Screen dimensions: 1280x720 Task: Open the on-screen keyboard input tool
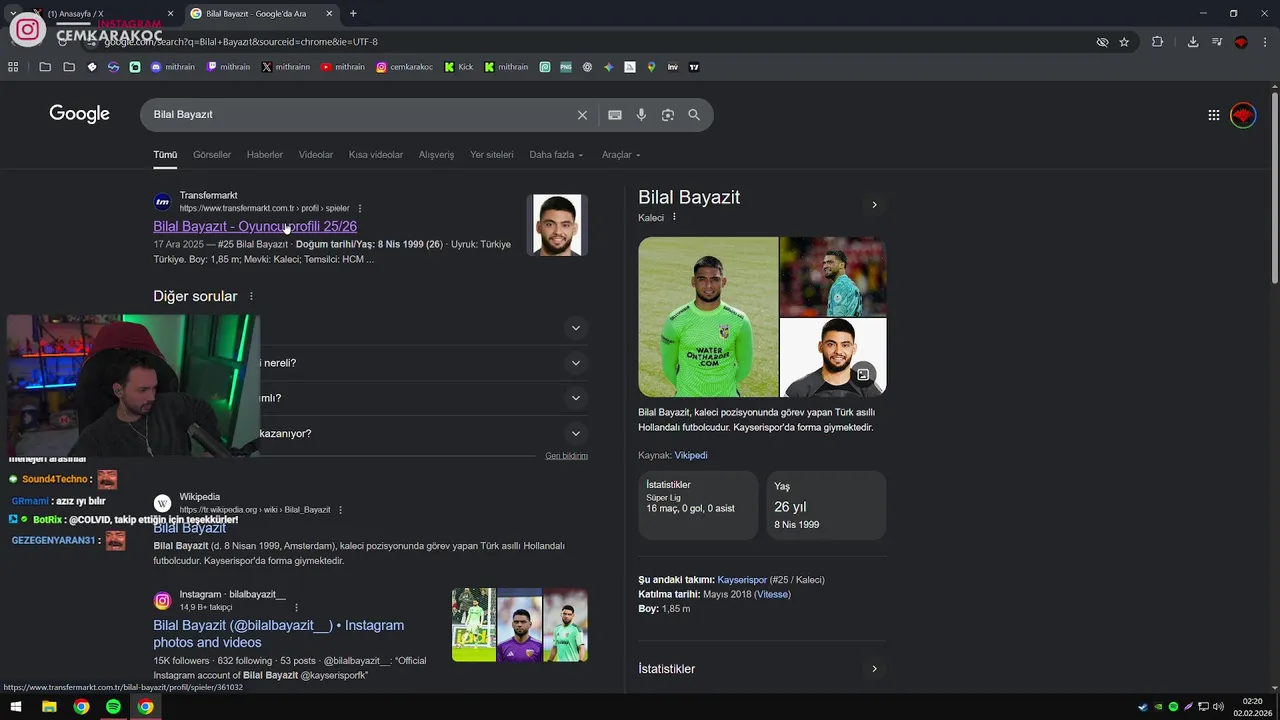[615, 115]
